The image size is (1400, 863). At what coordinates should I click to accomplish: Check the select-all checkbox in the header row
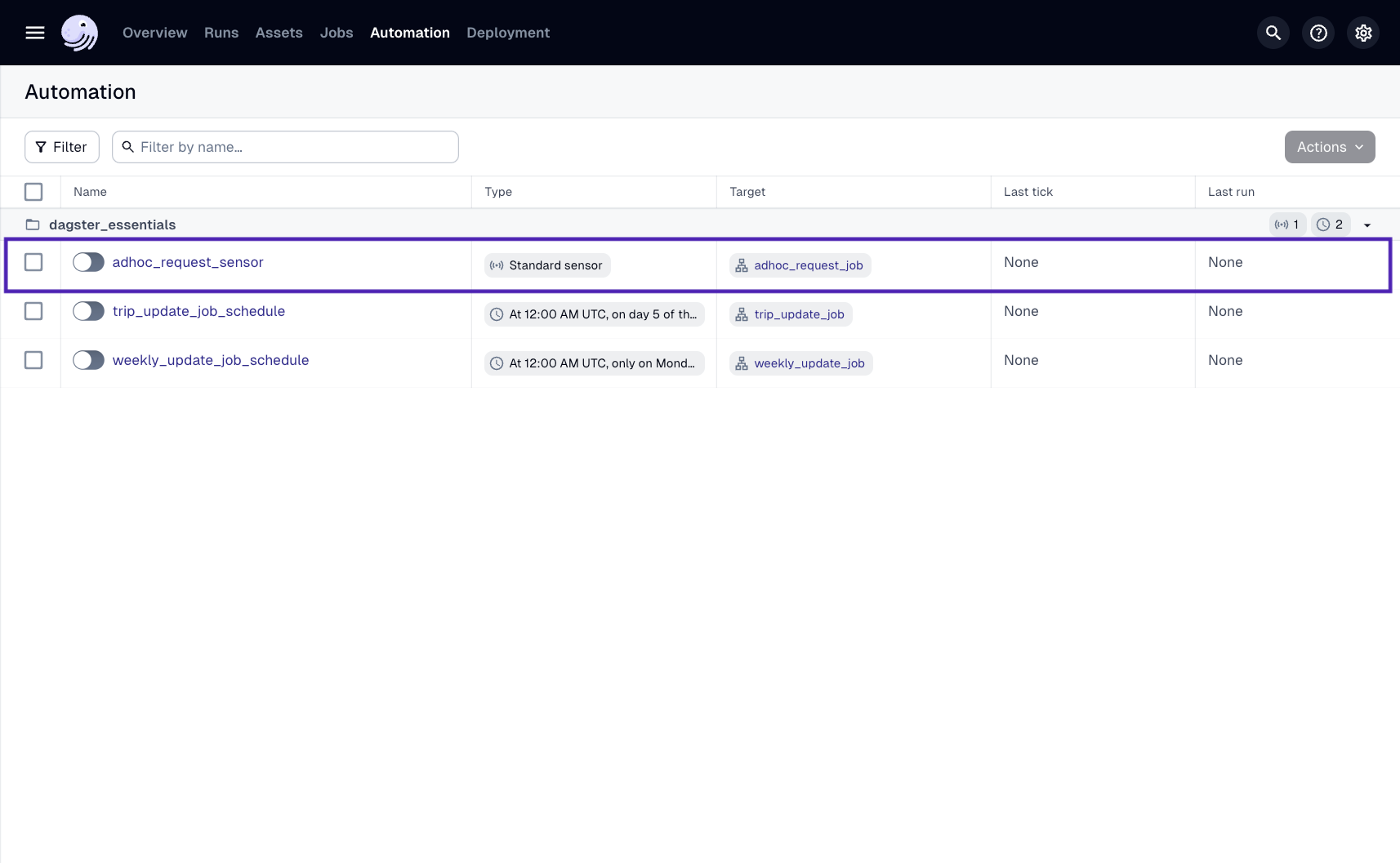(33, 191)
